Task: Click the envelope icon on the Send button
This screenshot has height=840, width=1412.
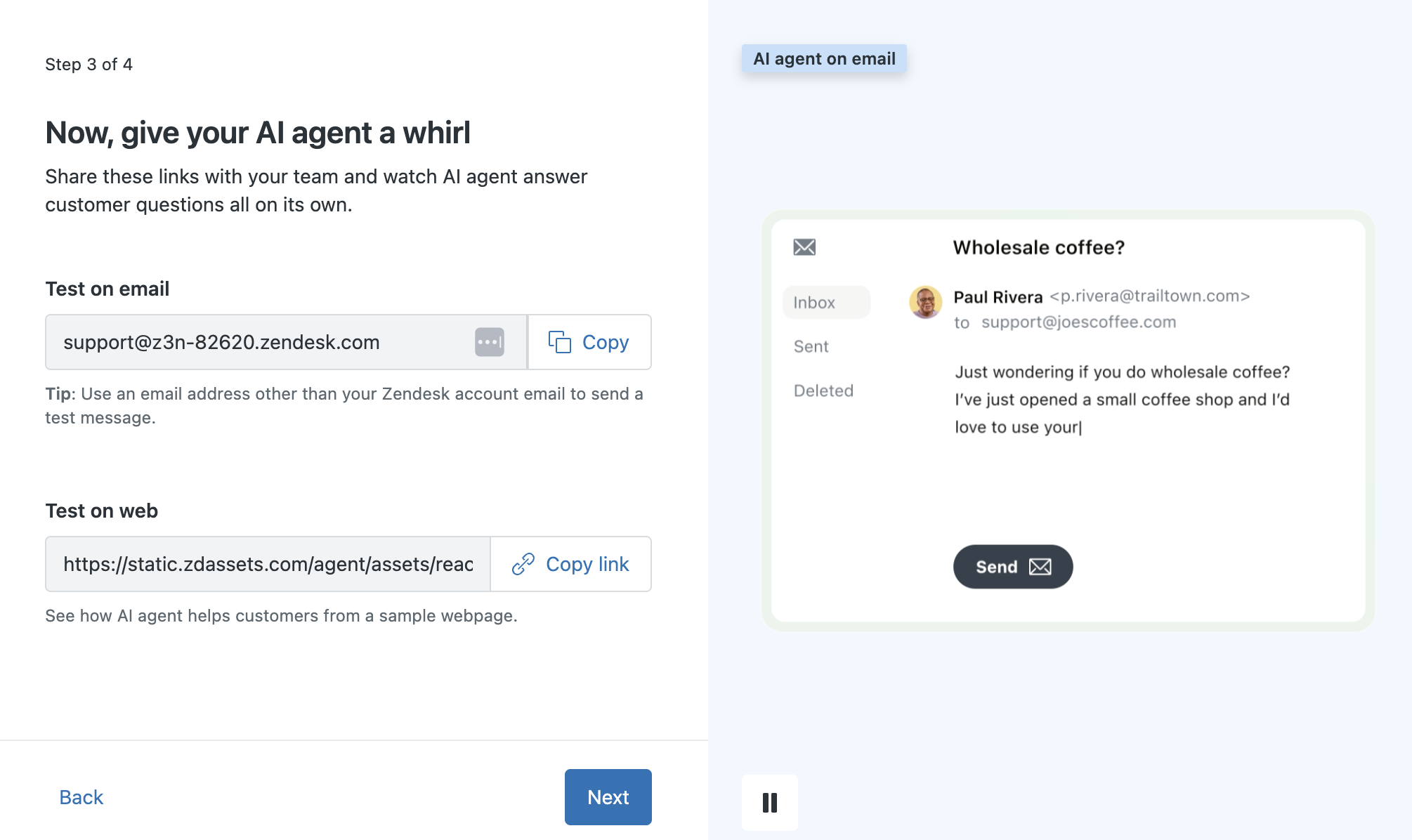Action: (1040, 567)
